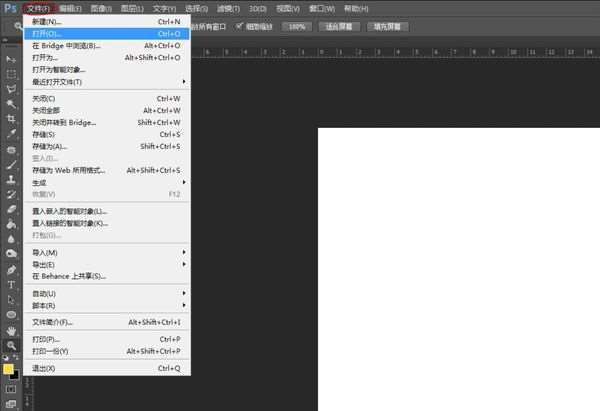Click the 适合屏幕 button
The width and height of the screenshot is (600, 411).
click(x=339, y=26)
